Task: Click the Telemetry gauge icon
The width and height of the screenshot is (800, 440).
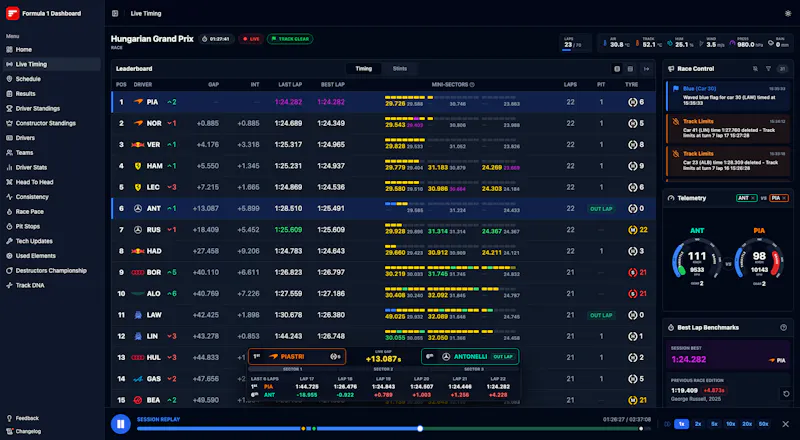Action: click(671, 198)
